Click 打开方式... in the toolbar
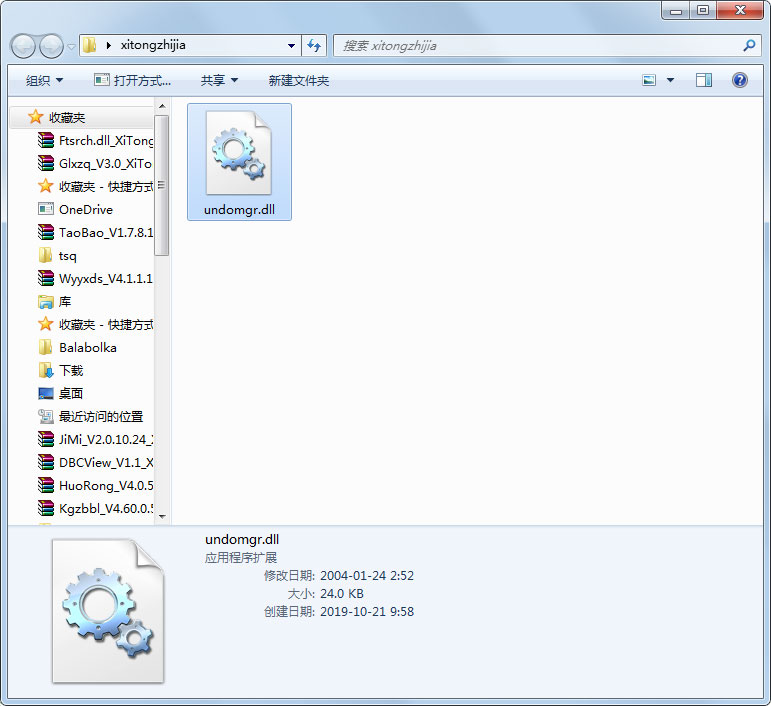This screenshot has width=771, height=706. tap(132, 80)
